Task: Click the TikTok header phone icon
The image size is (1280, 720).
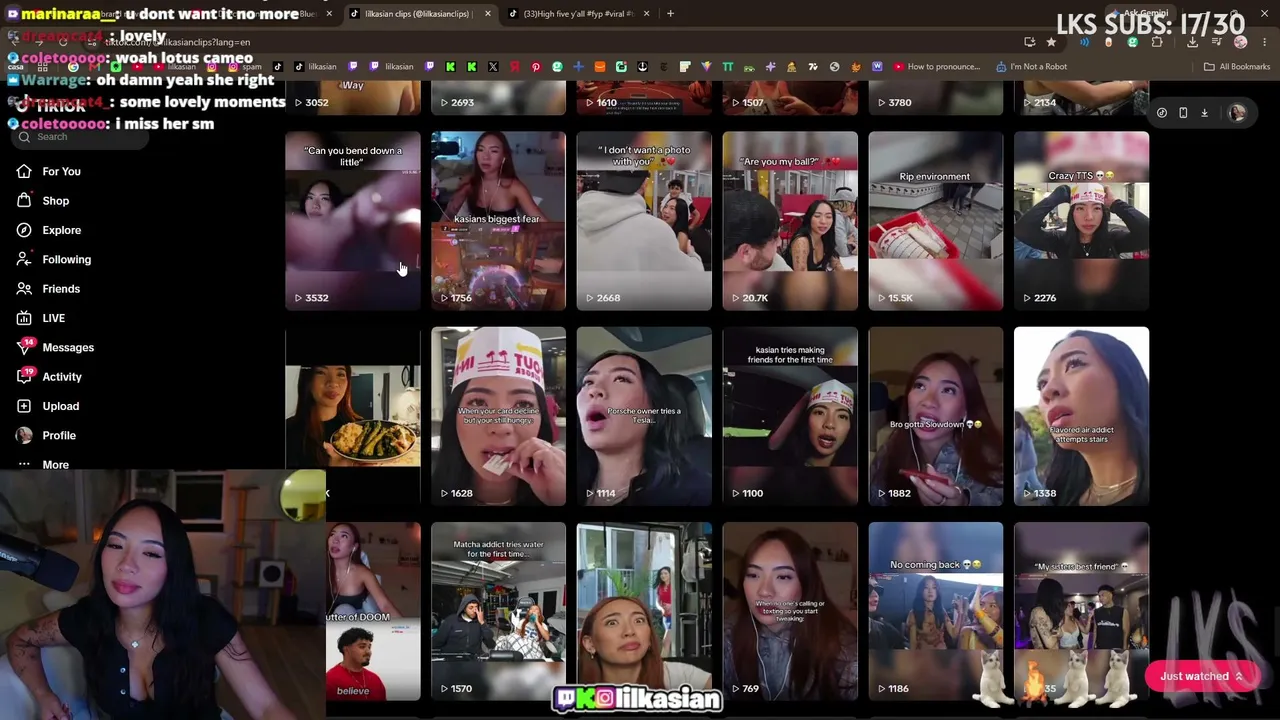Action: point(1183,113)
